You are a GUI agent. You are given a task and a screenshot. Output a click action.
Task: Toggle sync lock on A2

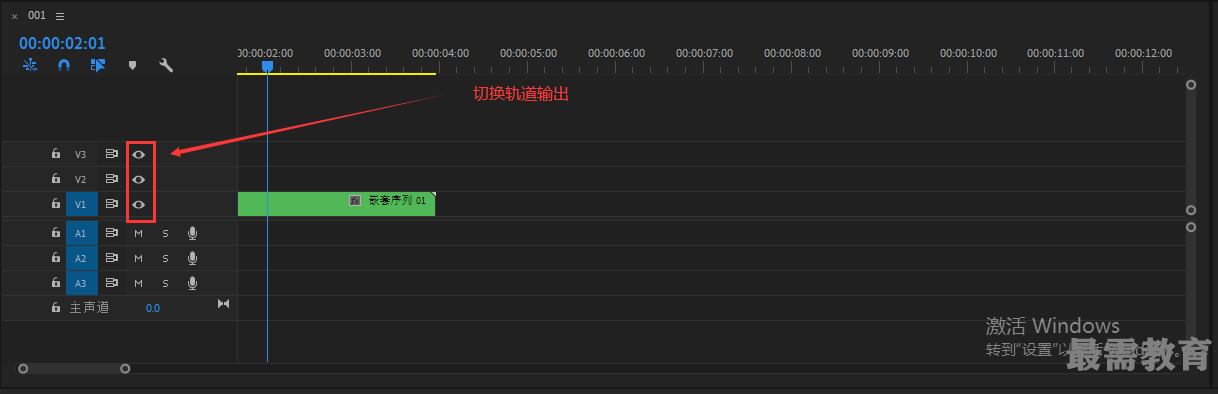(112, 258)
